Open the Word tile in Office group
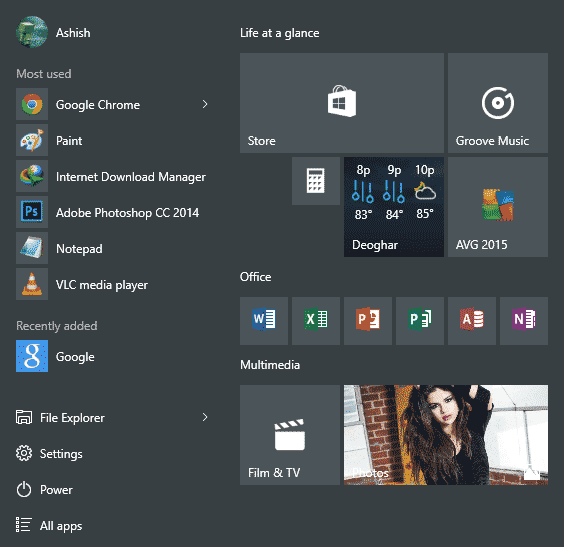 [264, 321]
